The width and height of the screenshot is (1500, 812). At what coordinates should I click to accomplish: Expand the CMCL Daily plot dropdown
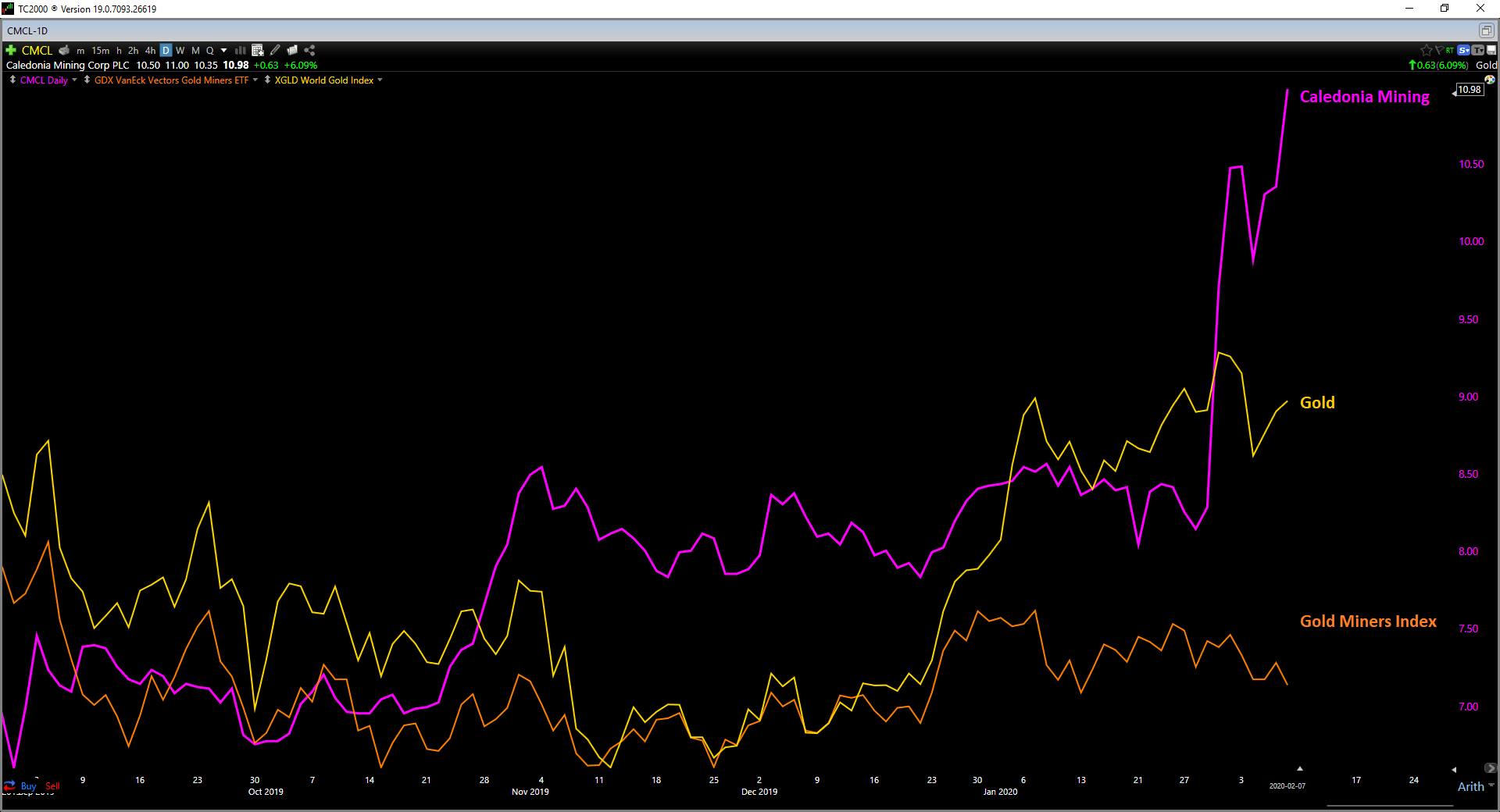[x=74, y=80]
